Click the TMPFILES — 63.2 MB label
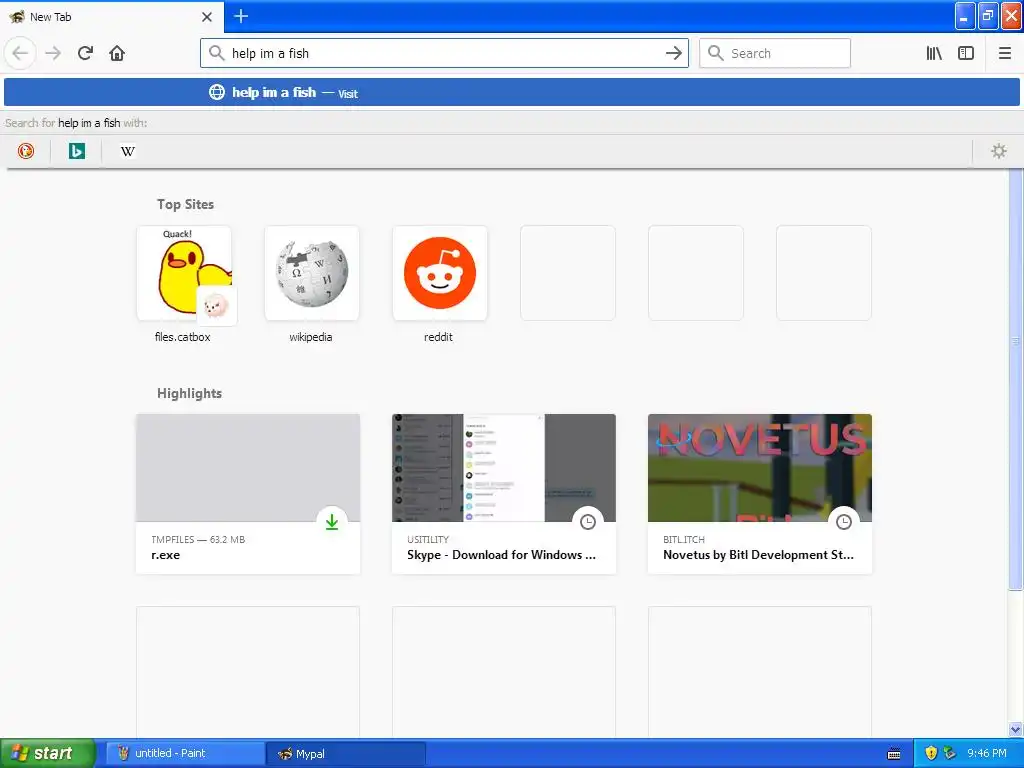 tap(198, 539)
